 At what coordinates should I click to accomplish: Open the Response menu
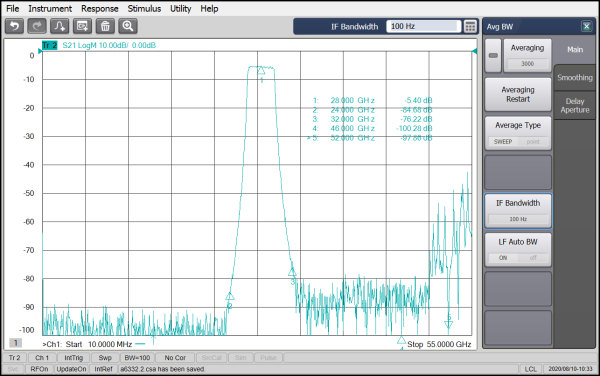pos(99,8)
